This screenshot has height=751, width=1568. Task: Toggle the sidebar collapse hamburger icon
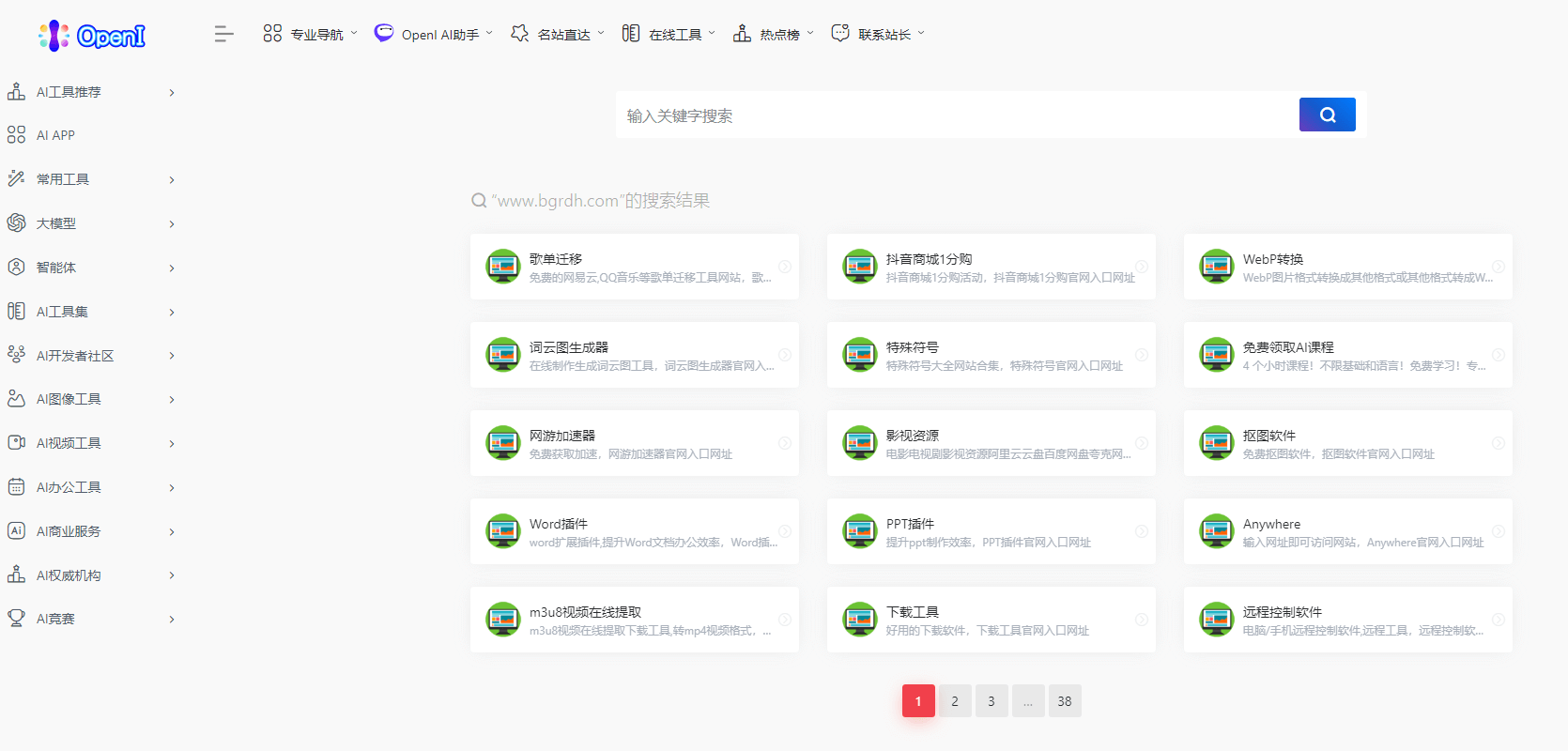pos(223,35)
